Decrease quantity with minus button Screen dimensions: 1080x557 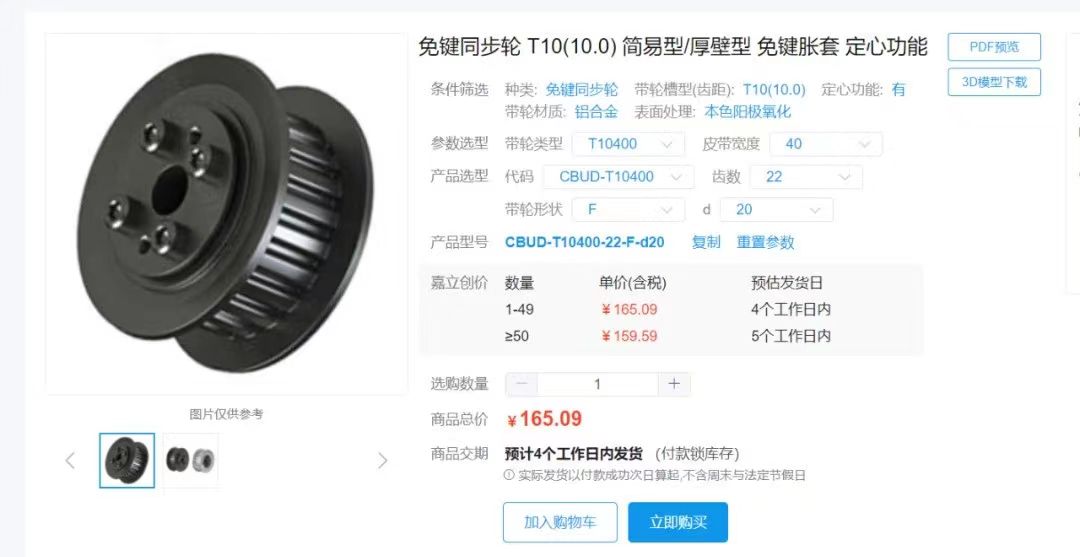coord(521,384)
